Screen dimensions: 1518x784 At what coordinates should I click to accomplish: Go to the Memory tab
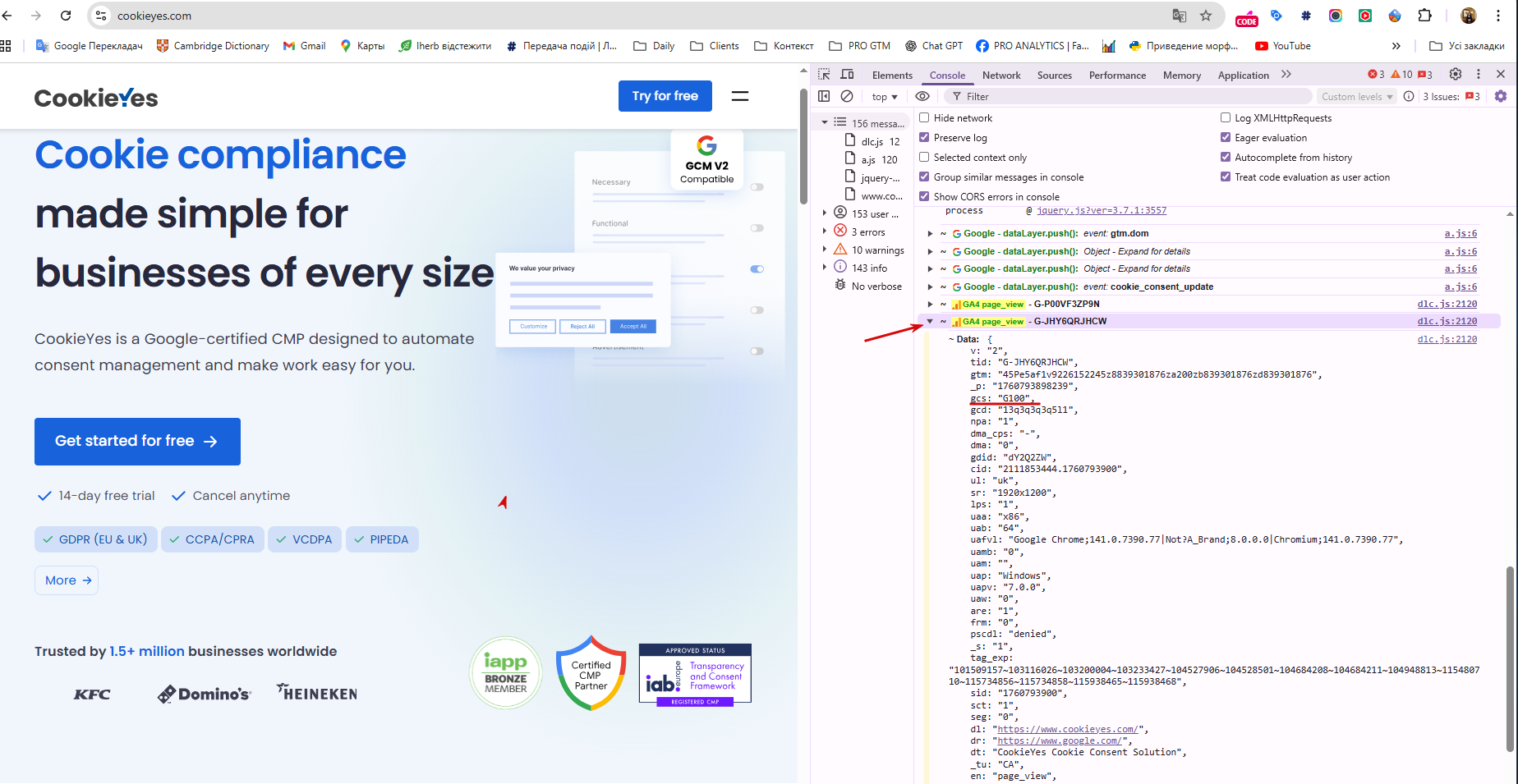pos(1182,76)
